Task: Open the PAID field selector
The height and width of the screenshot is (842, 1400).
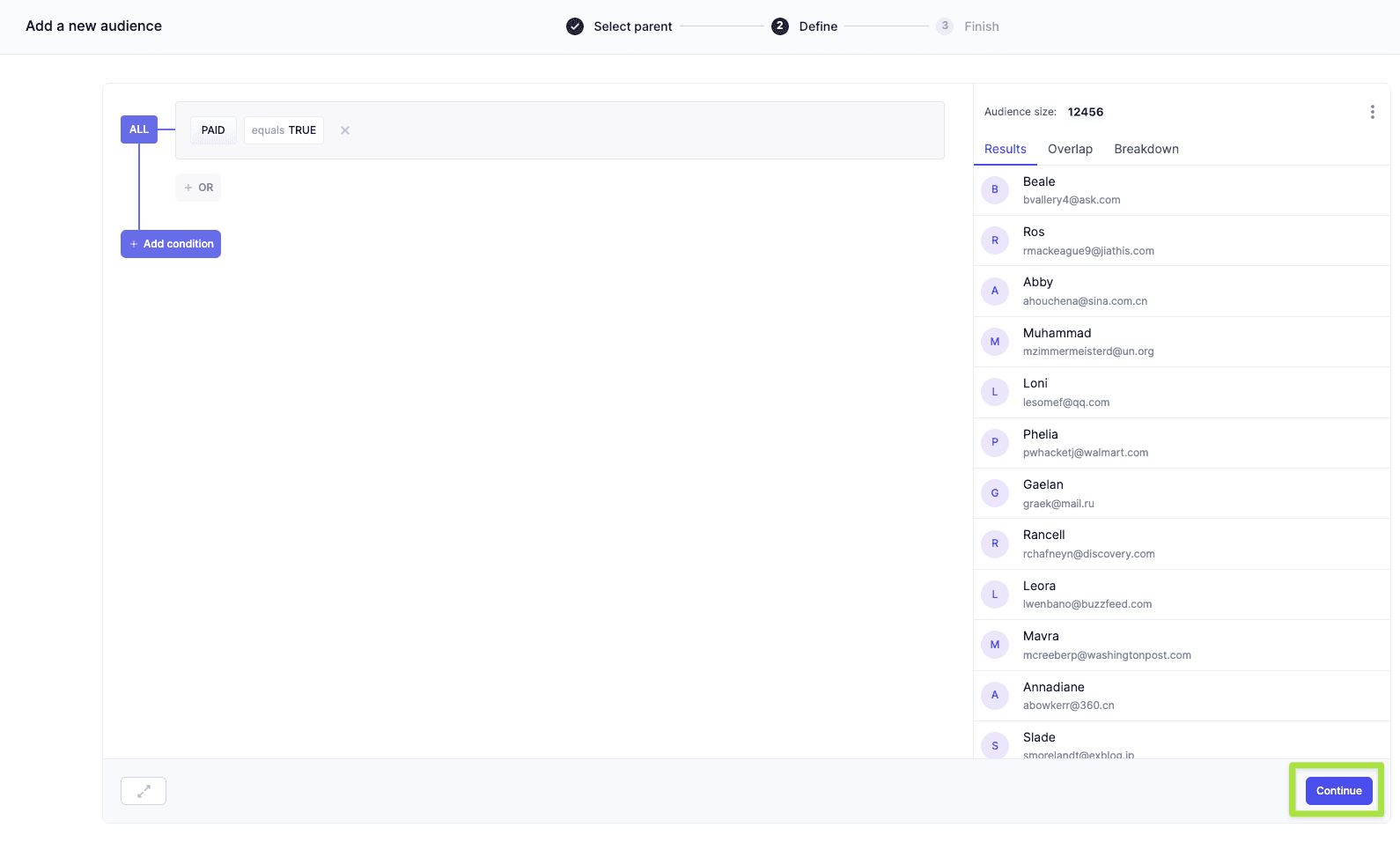Action: 213,130
